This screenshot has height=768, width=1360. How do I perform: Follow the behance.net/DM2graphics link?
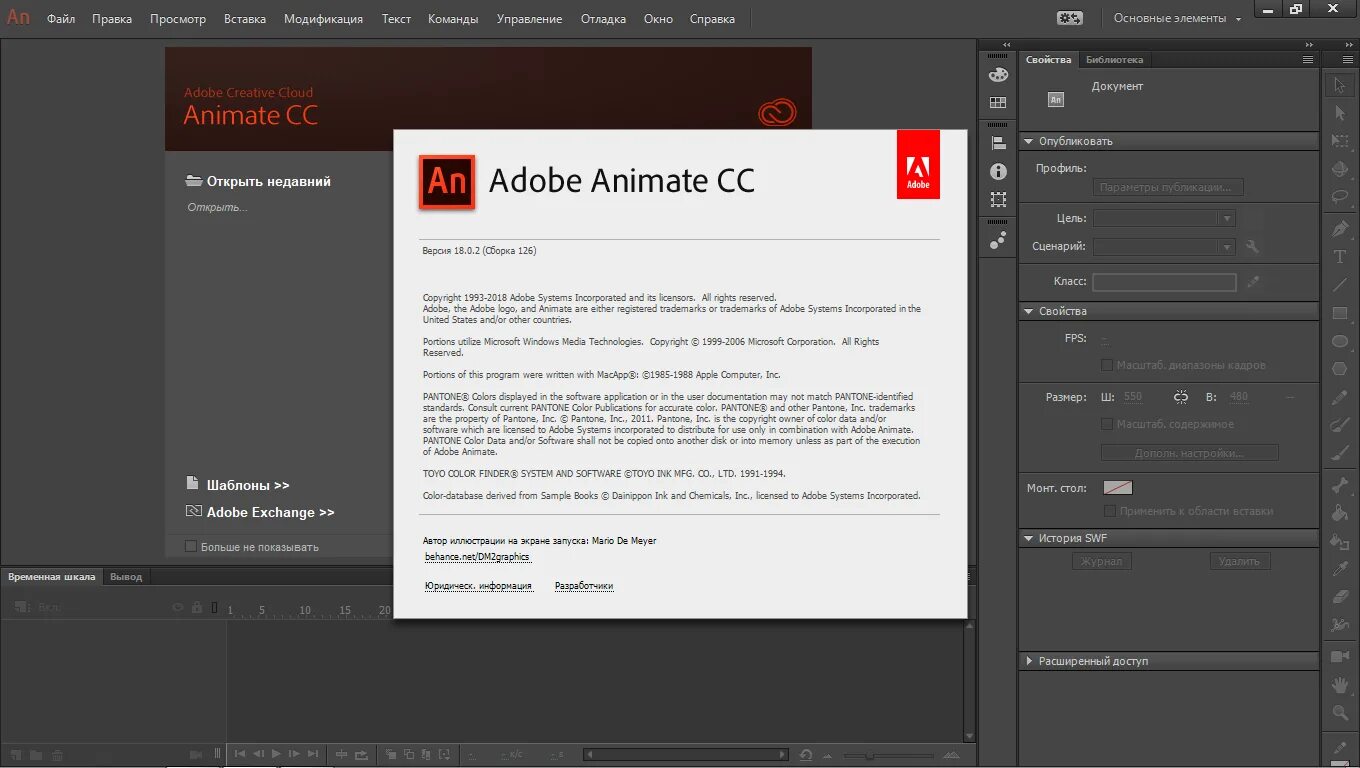(x=477, y=557)
